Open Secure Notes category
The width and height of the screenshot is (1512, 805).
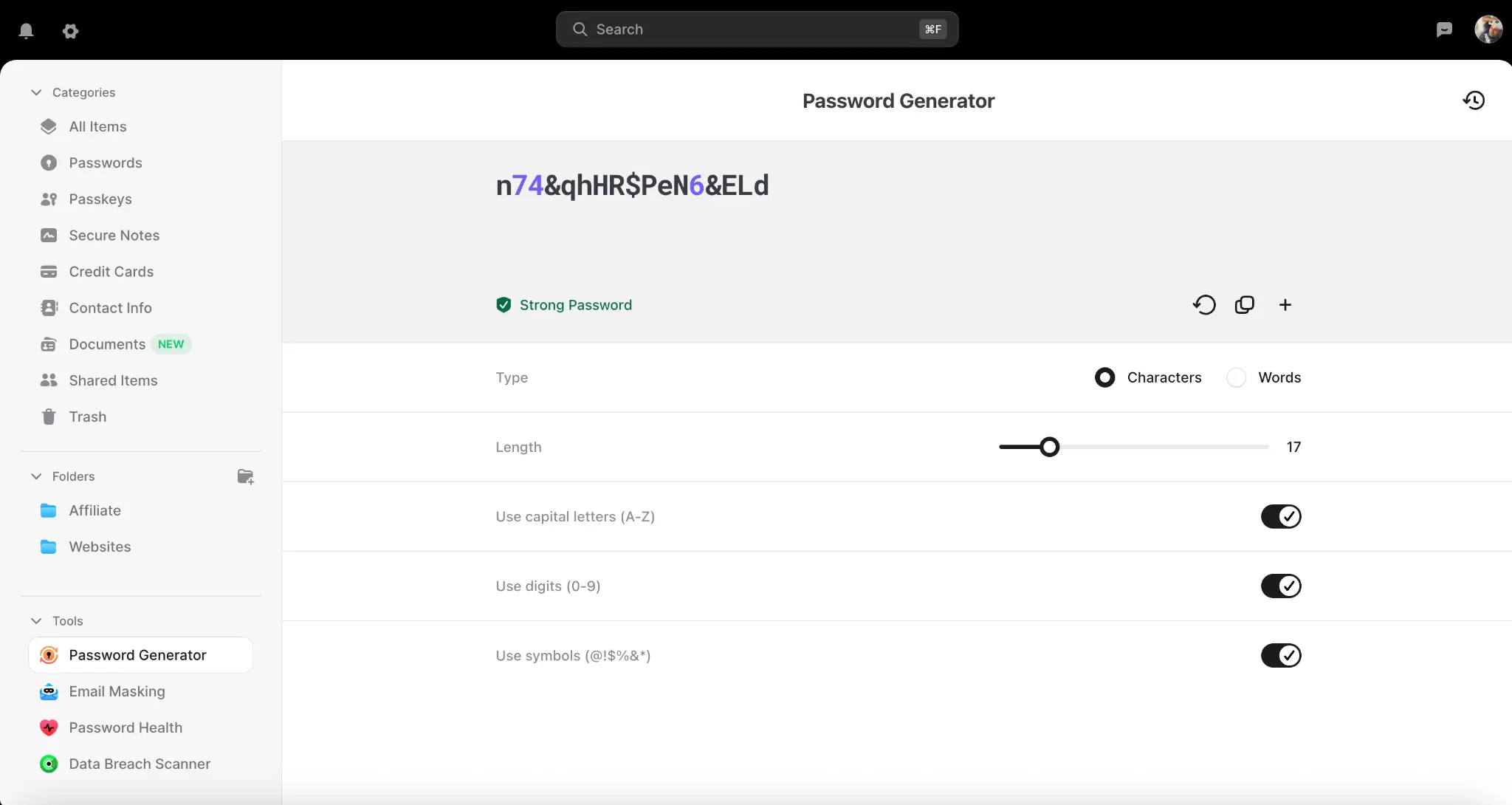pyautogui.click(x=114, y=236)
